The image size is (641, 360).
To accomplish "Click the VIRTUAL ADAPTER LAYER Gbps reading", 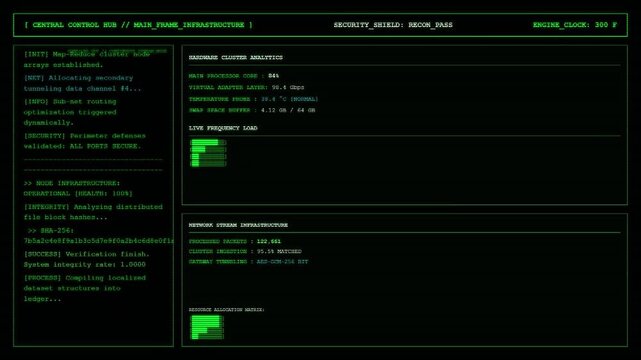I will [x=288, y=87].
